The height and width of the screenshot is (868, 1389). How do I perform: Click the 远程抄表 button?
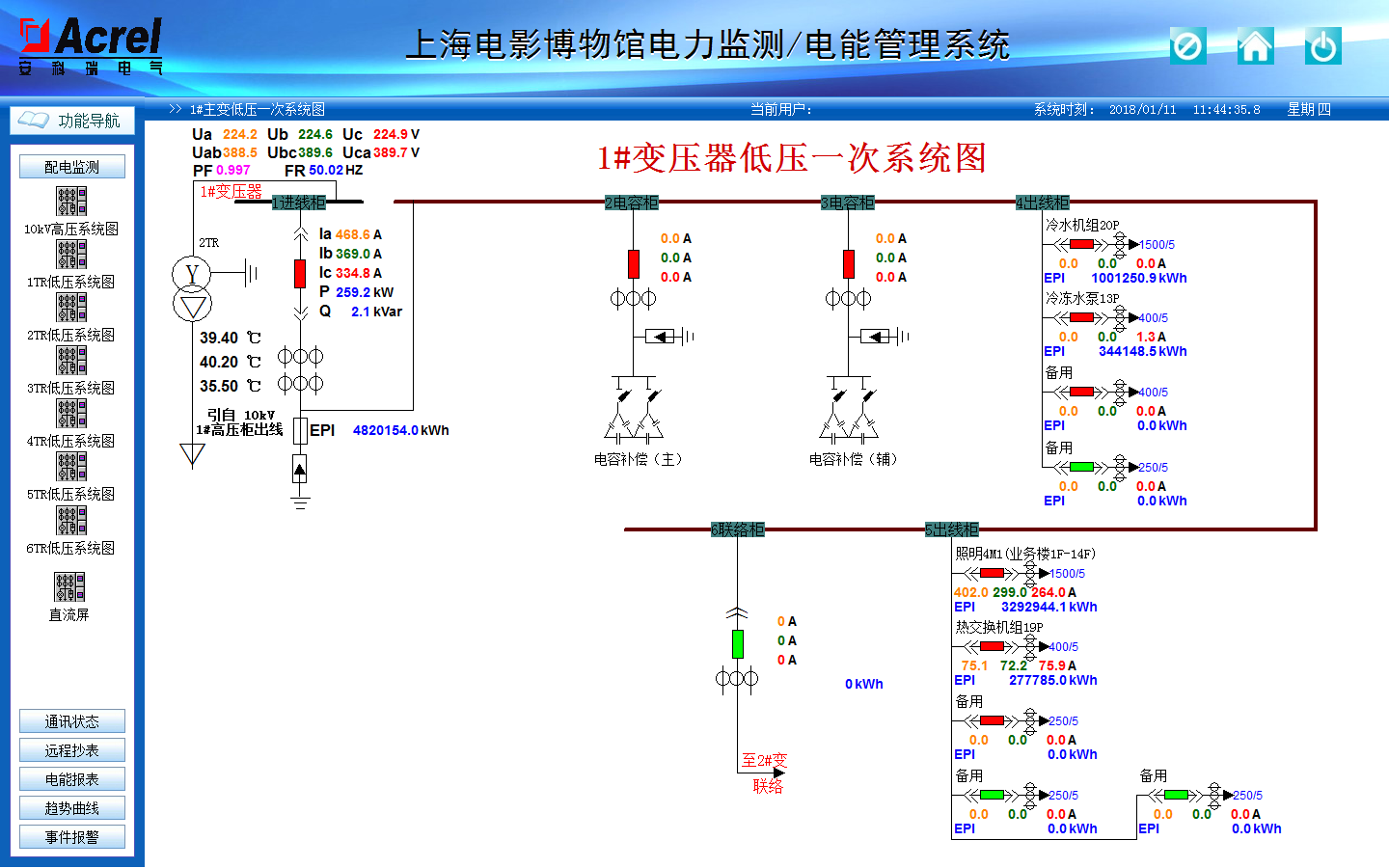(x=72, y=750)
